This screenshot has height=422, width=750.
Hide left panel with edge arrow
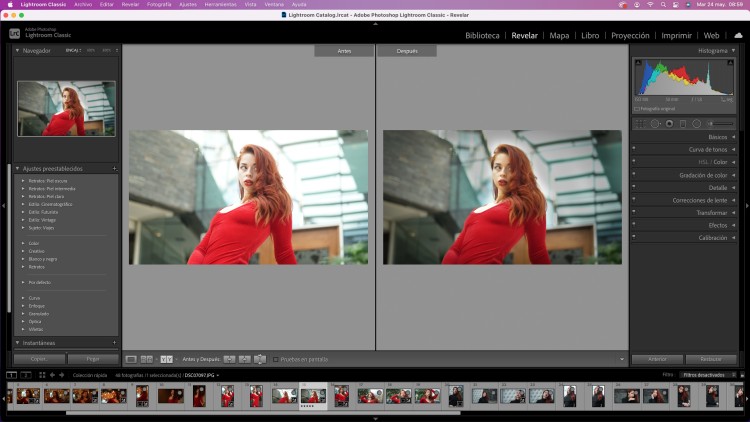tap(3, 206)
